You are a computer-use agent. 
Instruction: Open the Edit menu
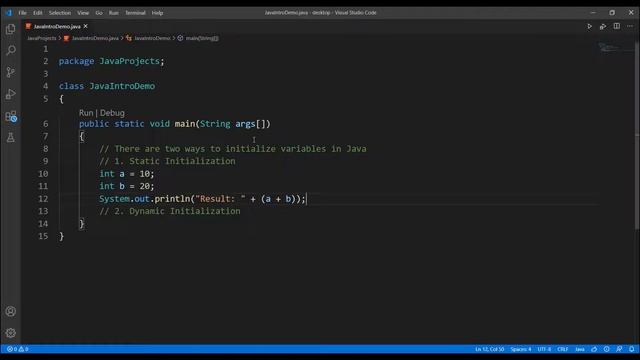pyautogui.click(x=38, y=13)
